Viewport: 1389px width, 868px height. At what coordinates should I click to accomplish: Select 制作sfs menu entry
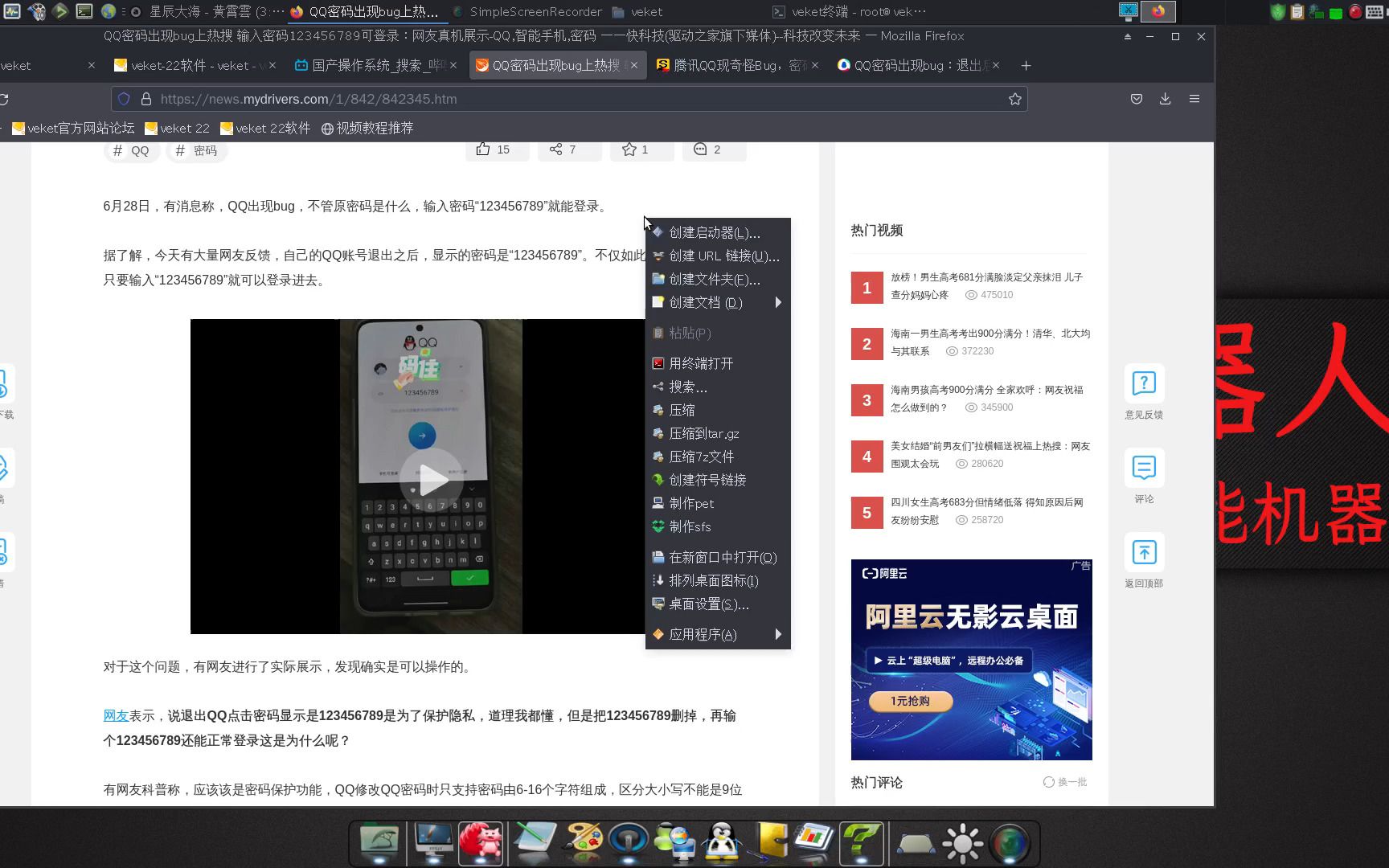[x=718, y=526]
